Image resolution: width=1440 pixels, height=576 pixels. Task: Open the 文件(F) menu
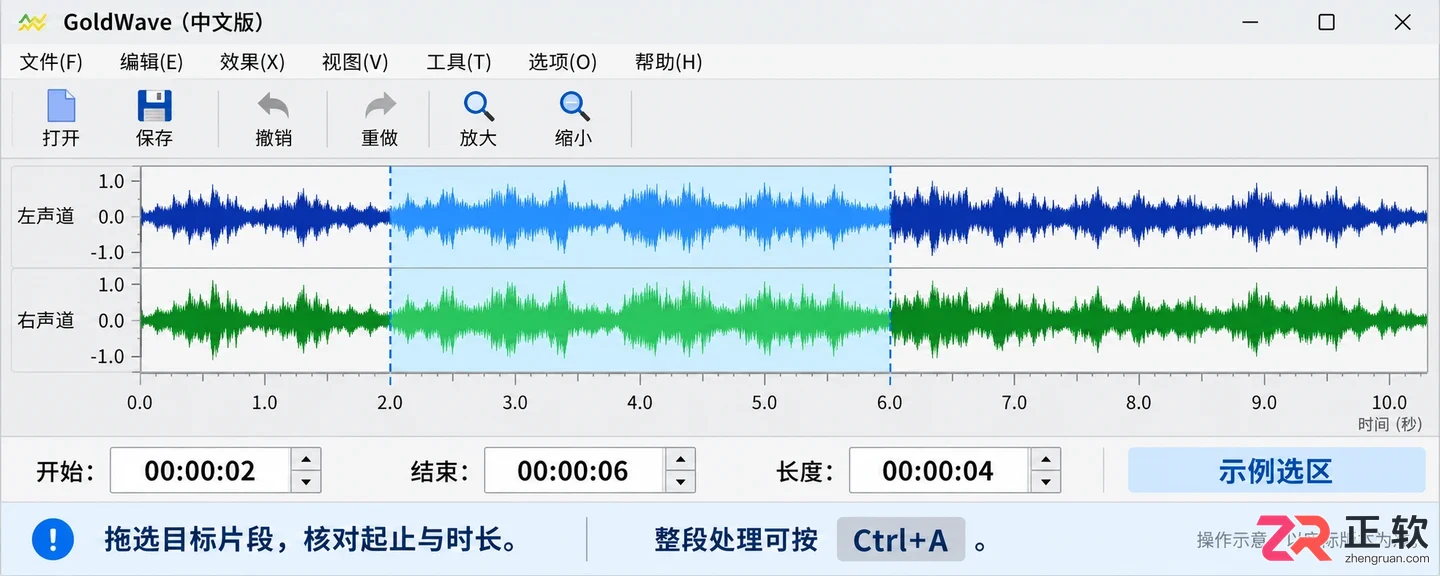coord(51,62)
